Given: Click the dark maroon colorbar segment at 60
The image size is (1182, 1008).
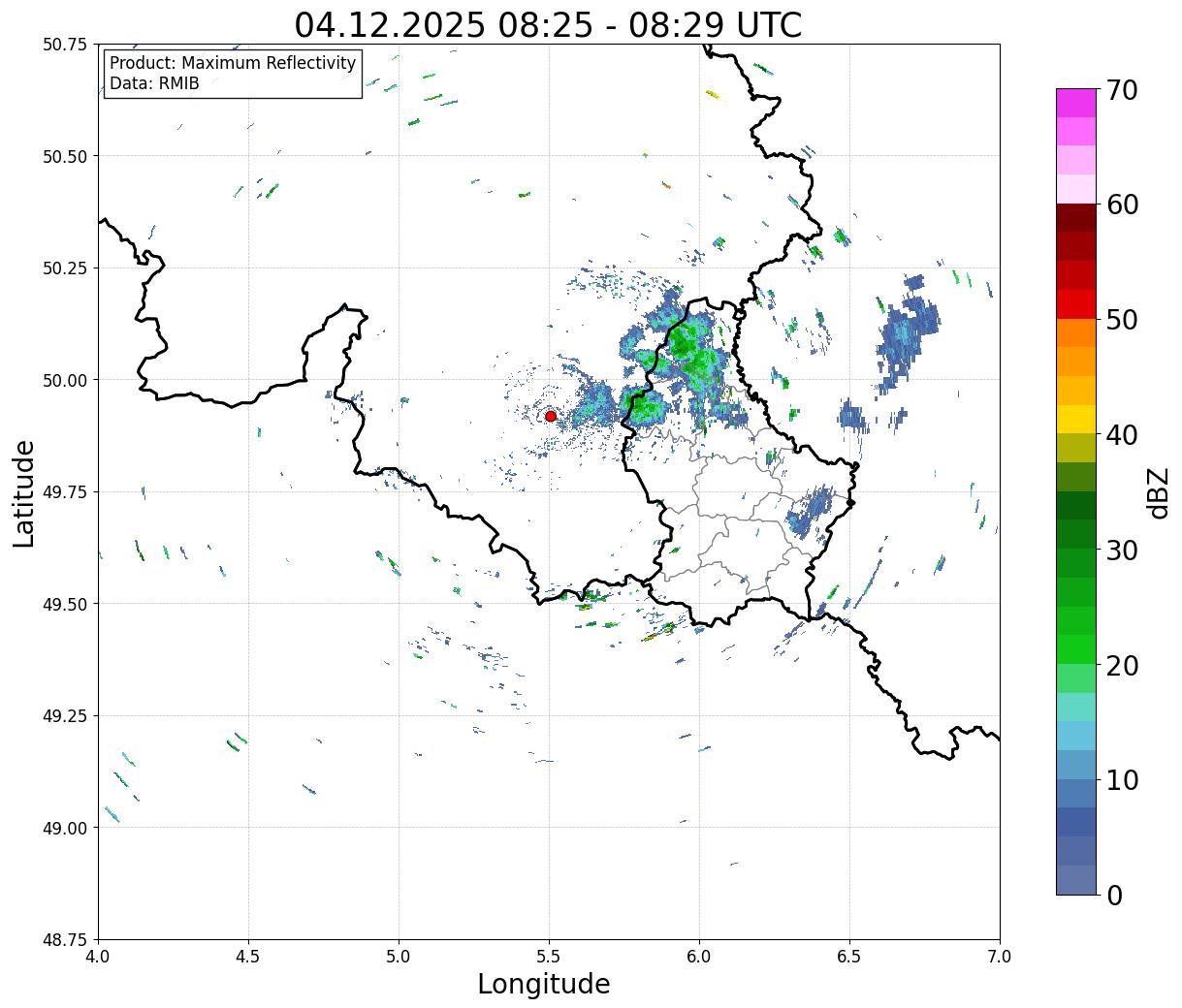Looking at the screenshot, I should click(1076, 218).
